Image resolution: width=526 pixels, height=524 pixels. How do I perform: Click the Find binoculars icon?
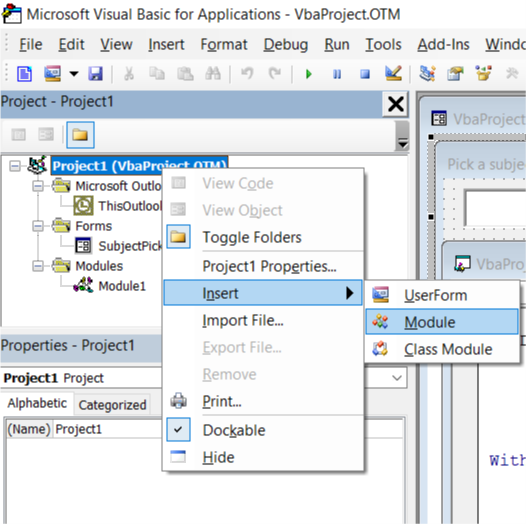(x=213, y=73)
